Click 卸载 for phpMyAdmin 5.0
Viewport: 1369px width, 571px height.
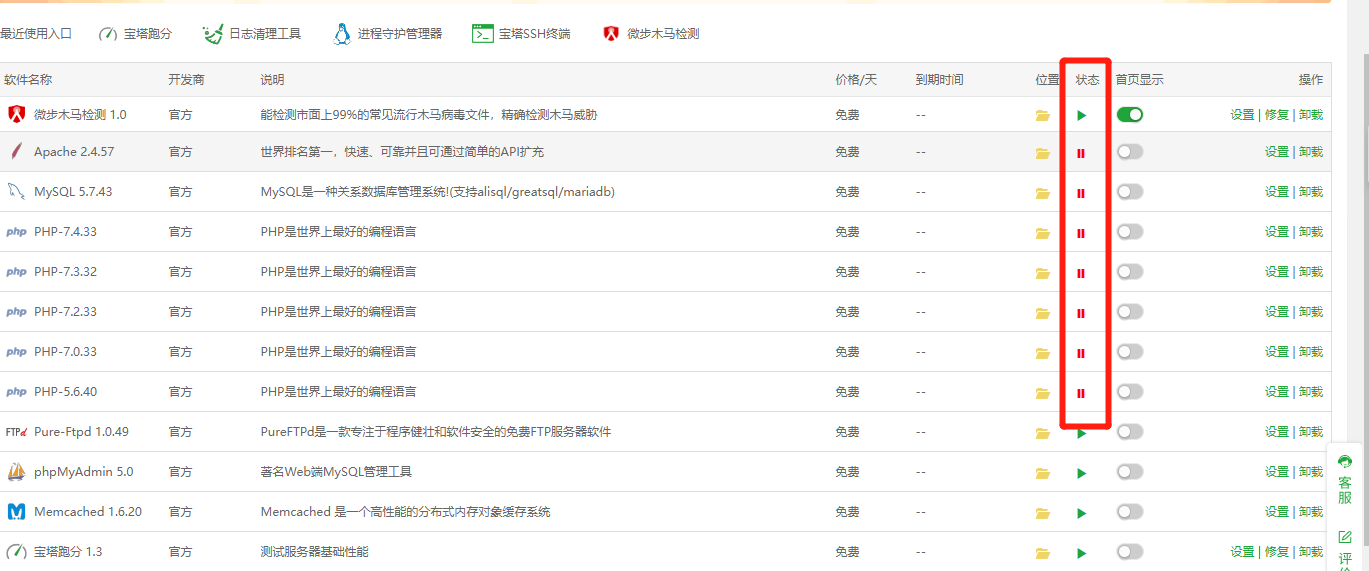point(1311,472)
